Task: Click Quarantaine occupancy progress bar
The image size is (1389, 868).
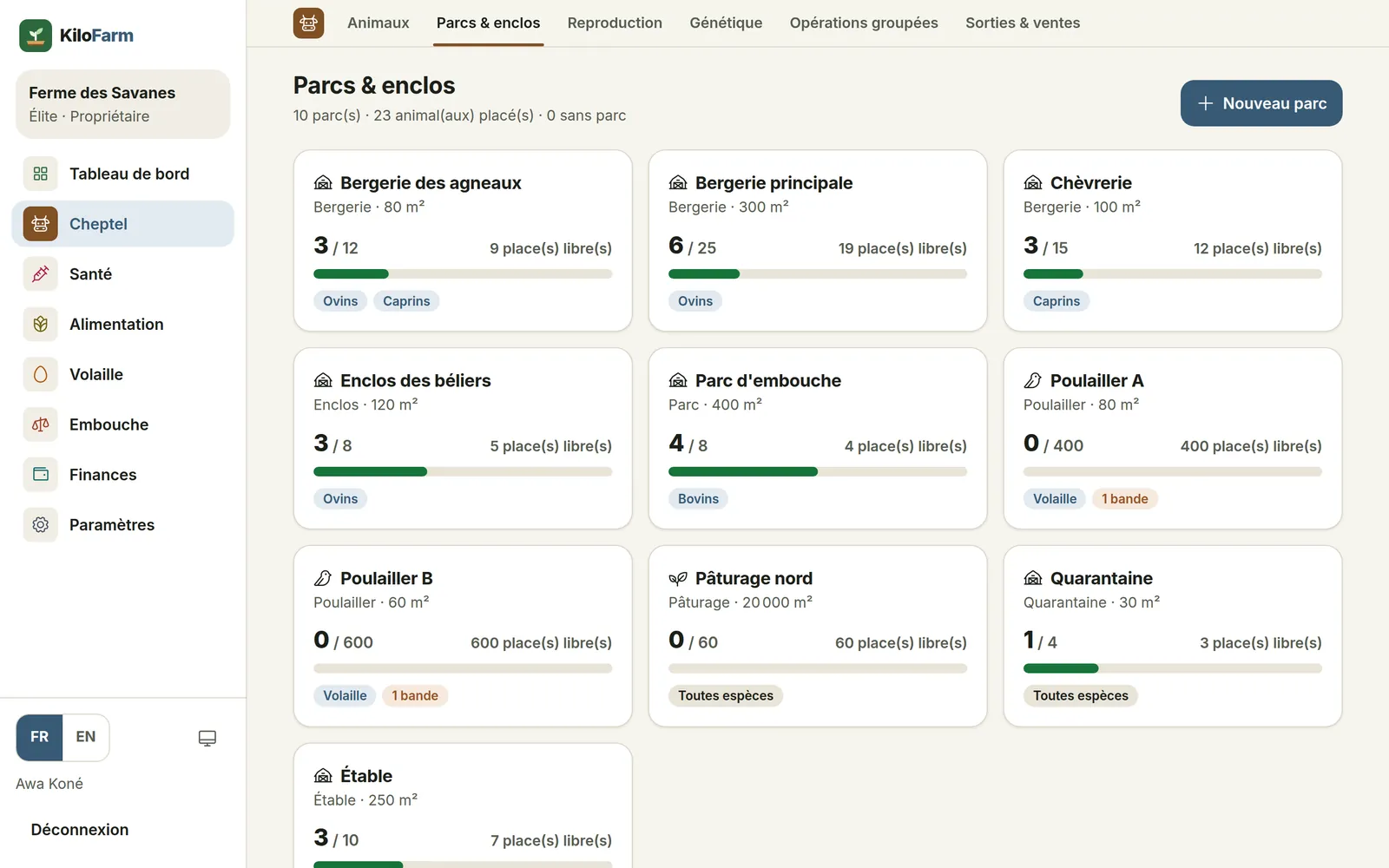Action: click(x=1173, y=669)
